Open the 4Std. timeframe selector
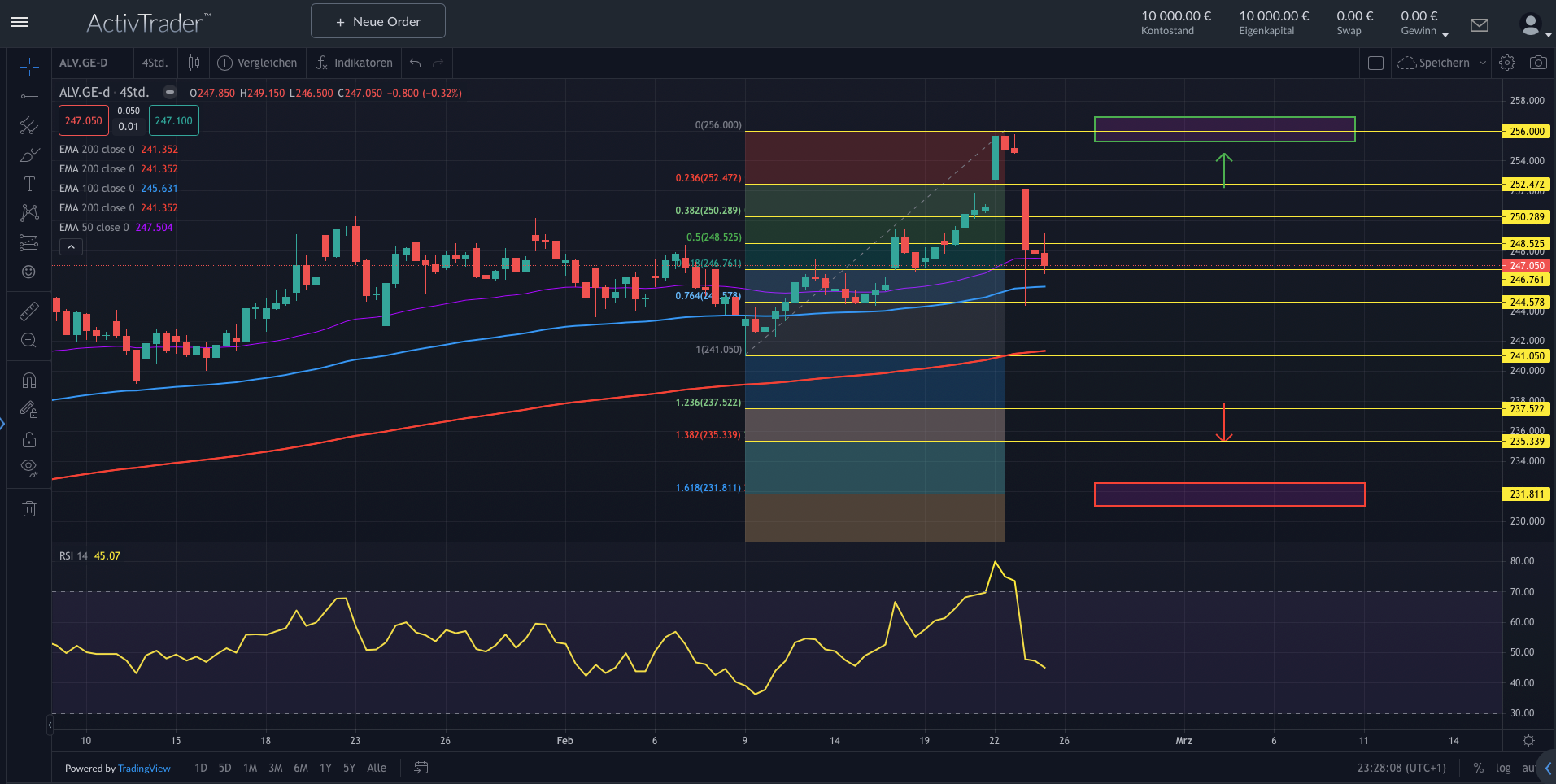Image resolution: width=1556 pixels, height=784 pixels. (155, 63)
